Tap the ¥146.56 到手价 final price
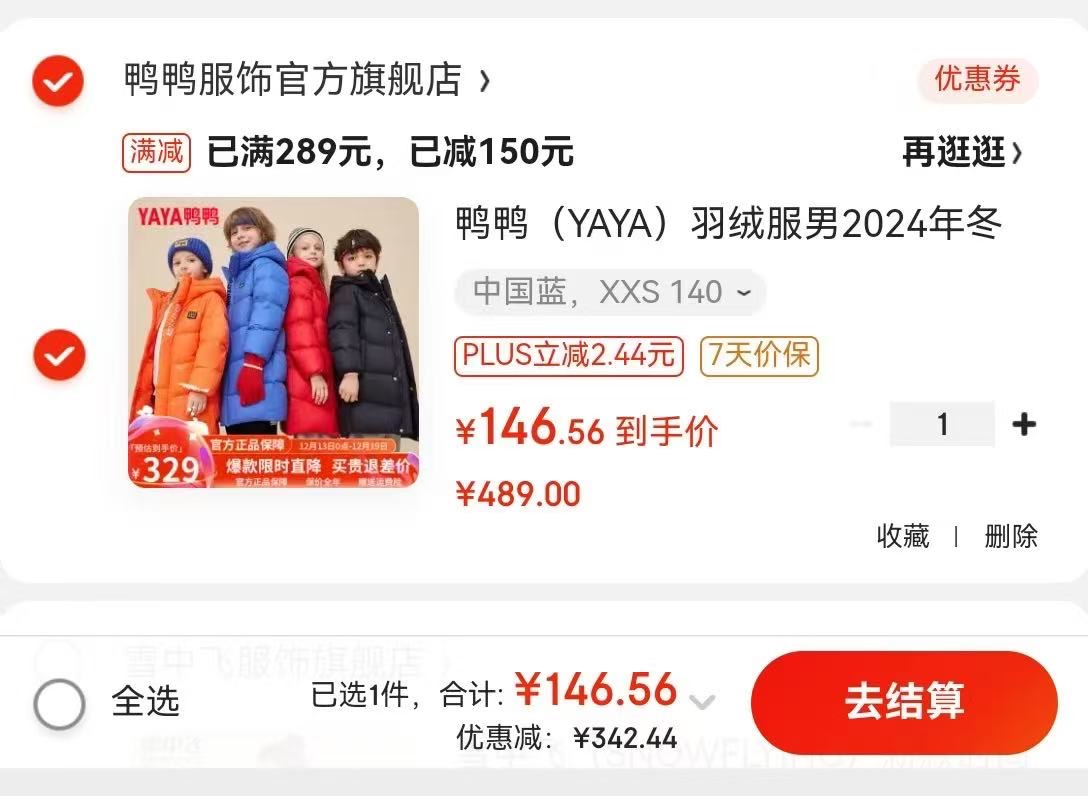 point(587,427)
